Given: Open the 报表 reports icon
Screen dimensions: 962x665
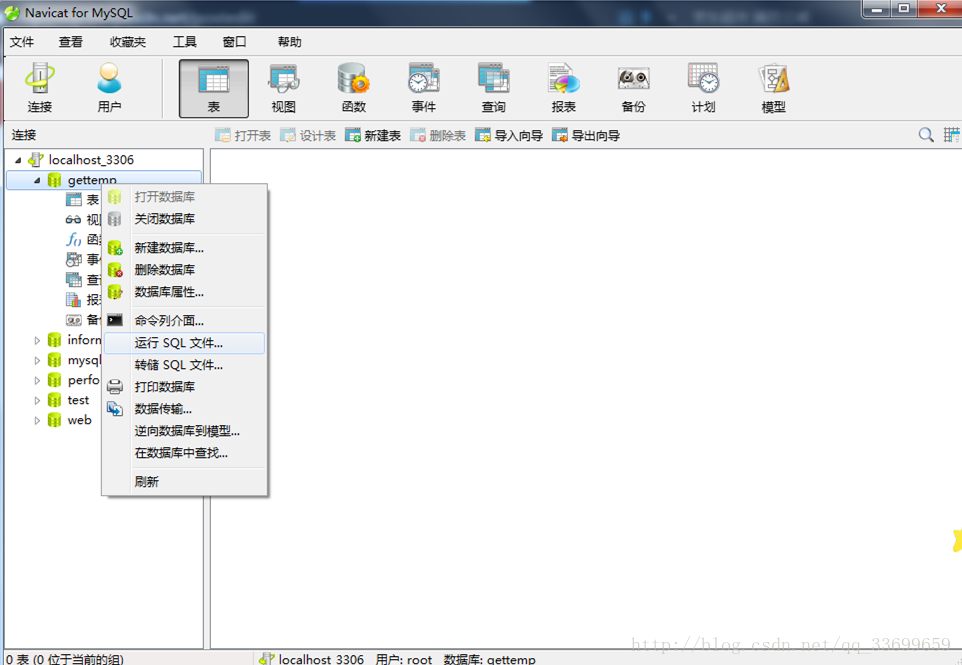Looking at the screenshot, I should coord(563,88).
